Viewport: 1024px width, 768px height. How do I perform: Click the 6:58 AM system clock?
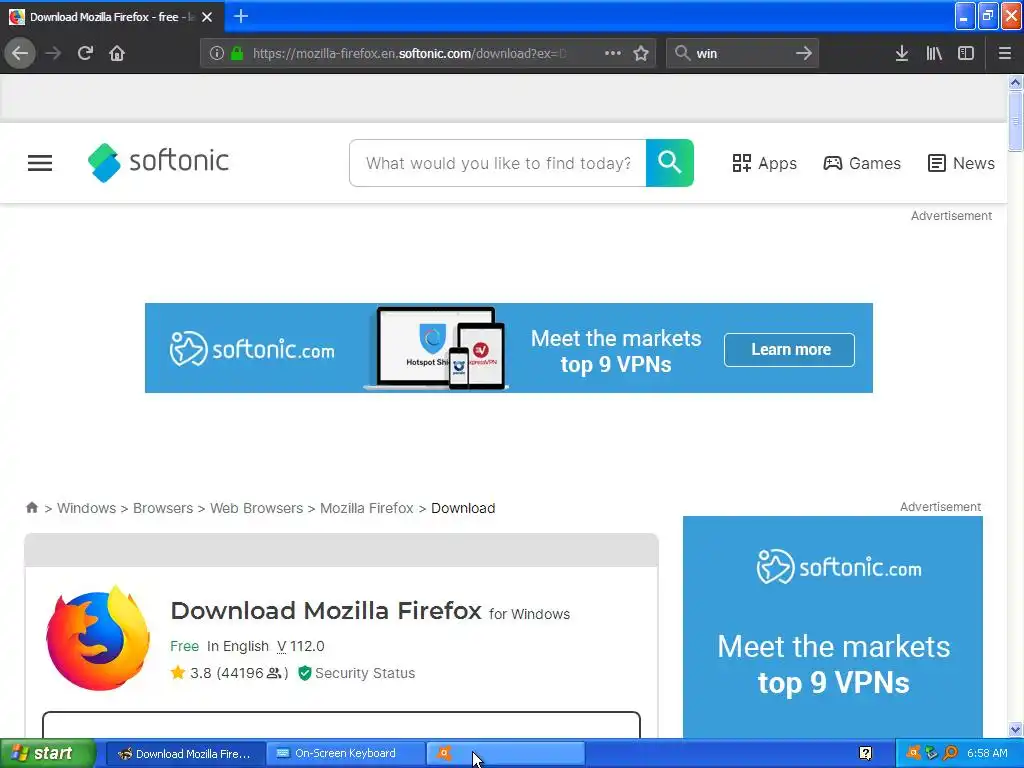(x=987, y=753)
